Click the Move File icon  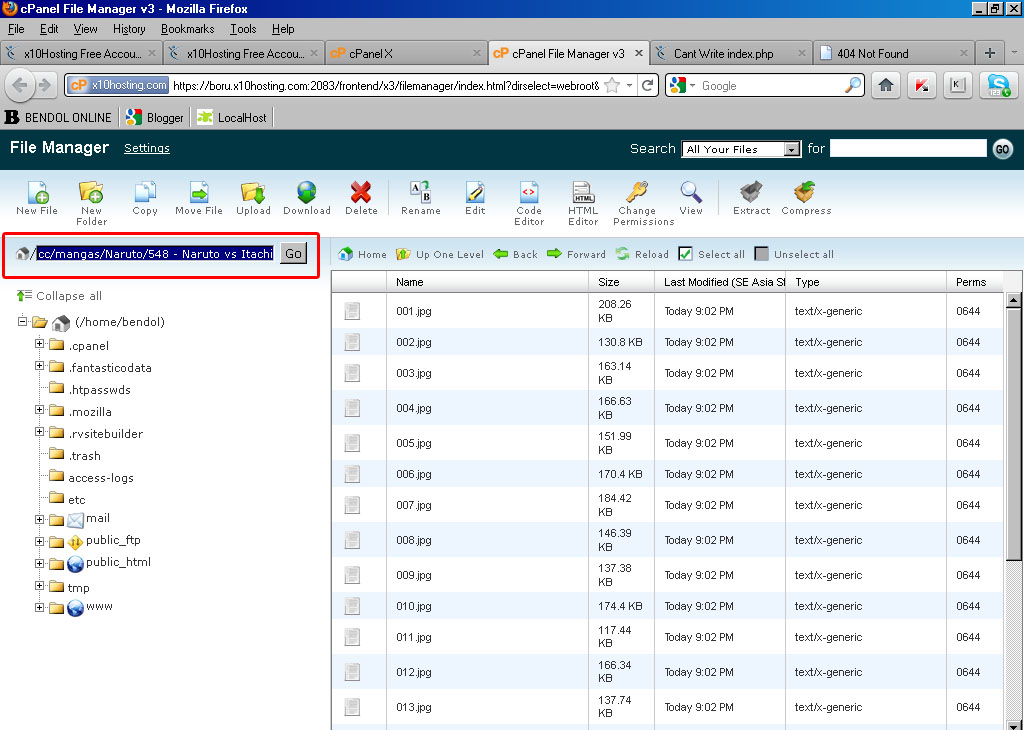[199, 193]
